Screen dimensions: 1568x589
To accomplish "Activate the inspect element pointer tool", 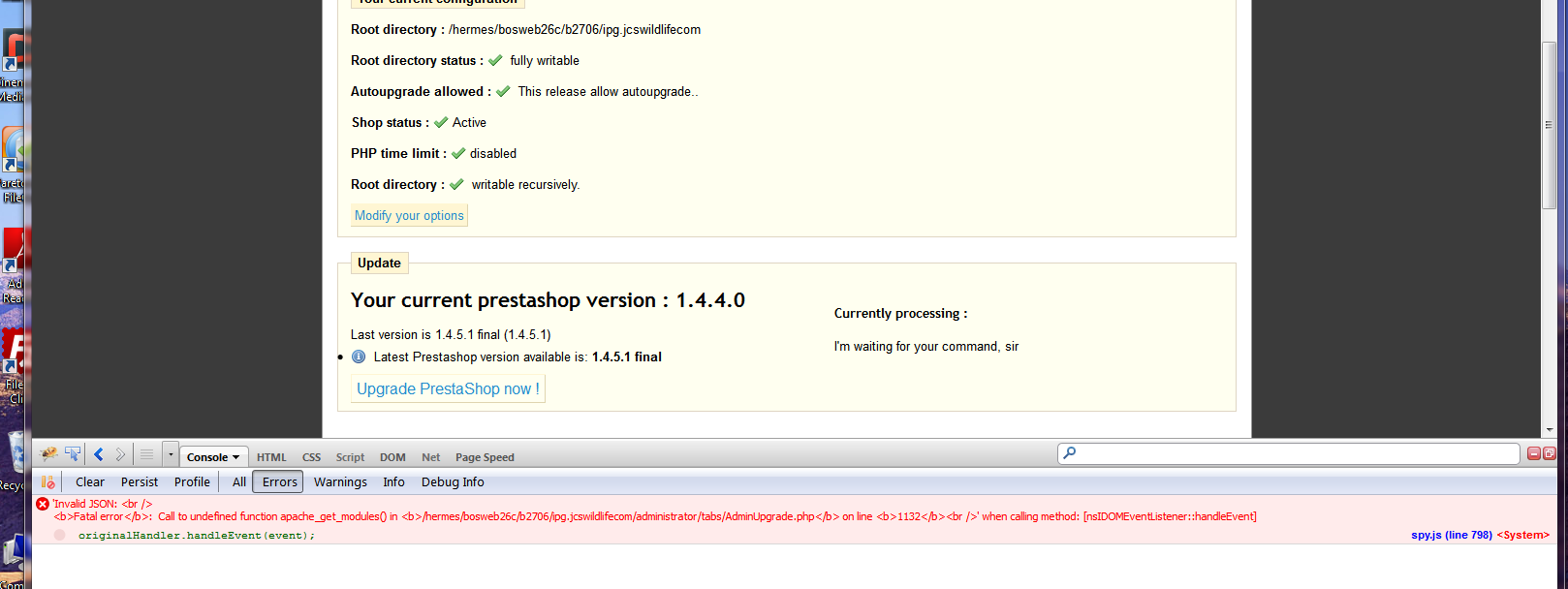I will tap(73, 454).
